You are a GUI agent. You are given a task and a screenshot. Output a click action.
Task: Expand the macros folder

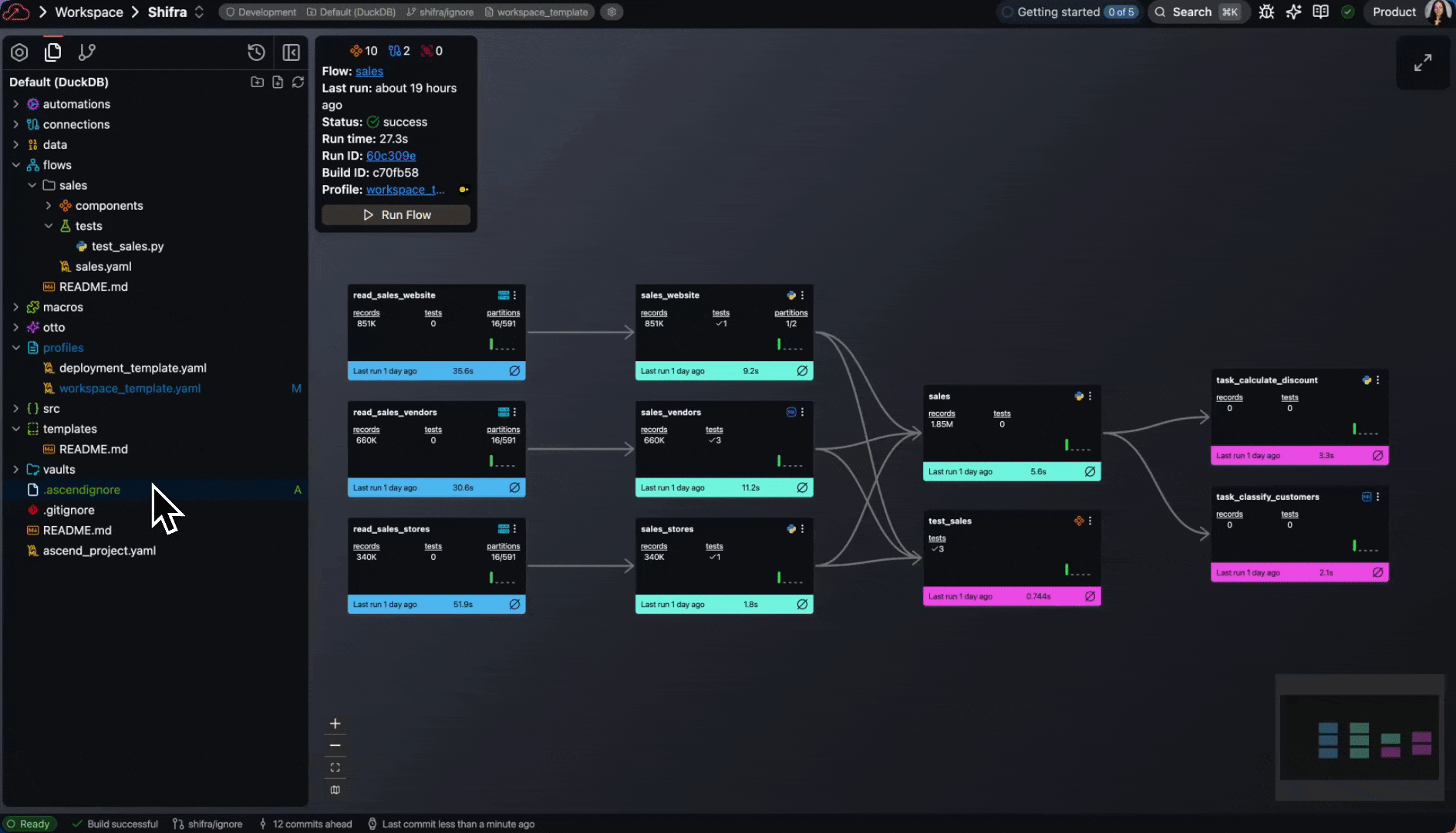coord(16,307)
